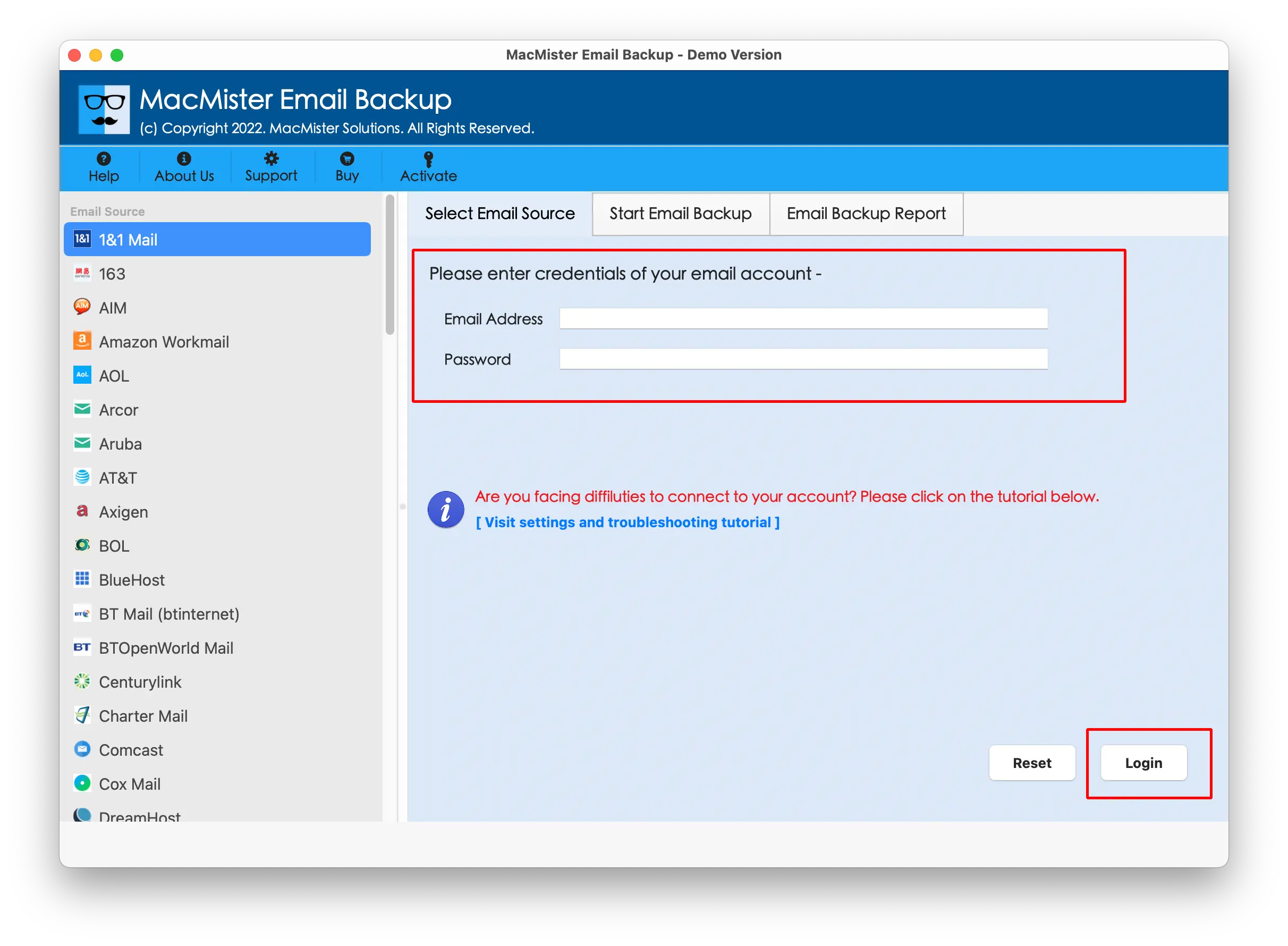1288x946 pixels.
Task: Select the AT&T globe icon
Action: click(x=82, y=477)
